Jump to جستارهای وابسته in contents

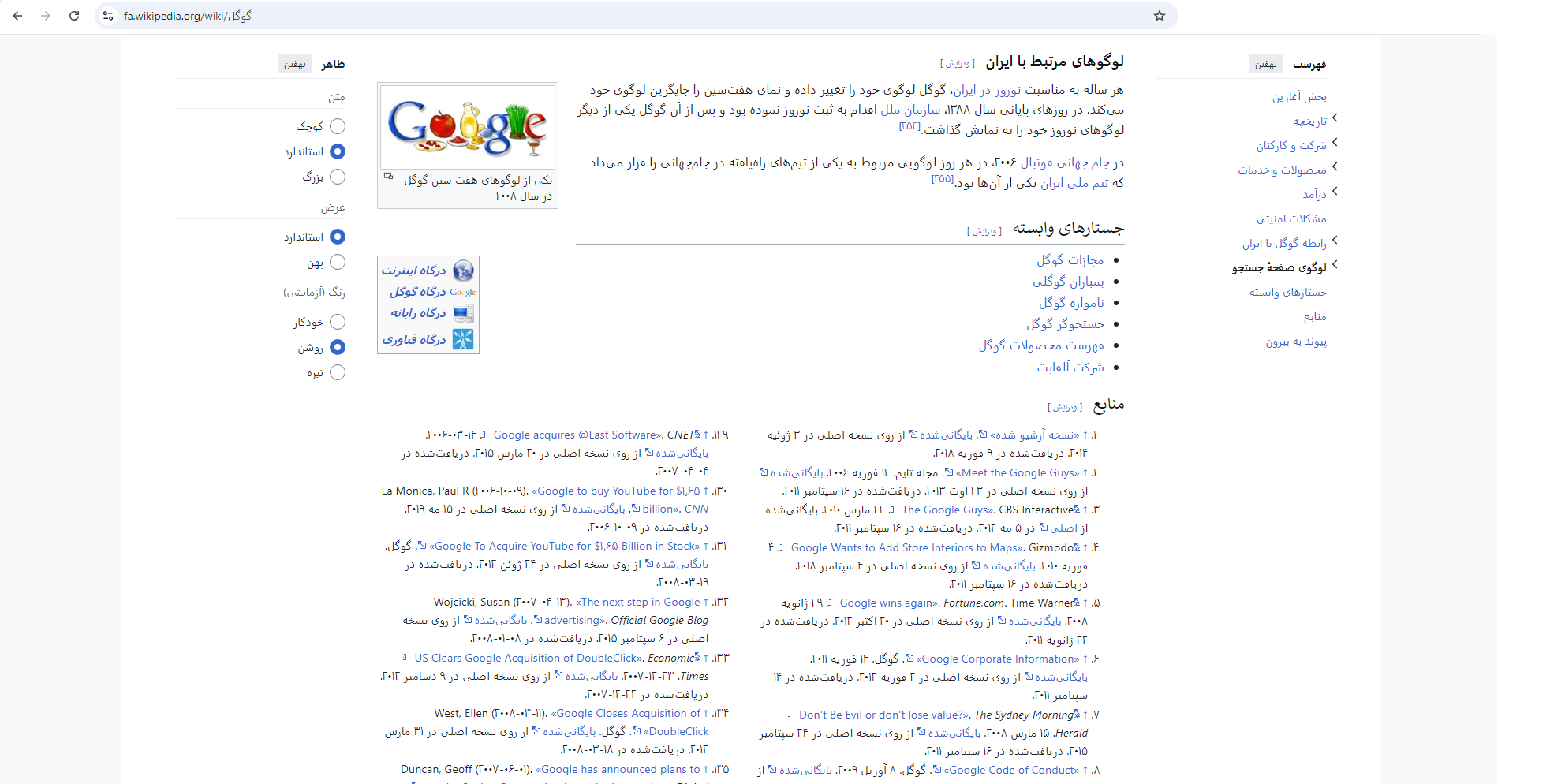coord(1287,293)
